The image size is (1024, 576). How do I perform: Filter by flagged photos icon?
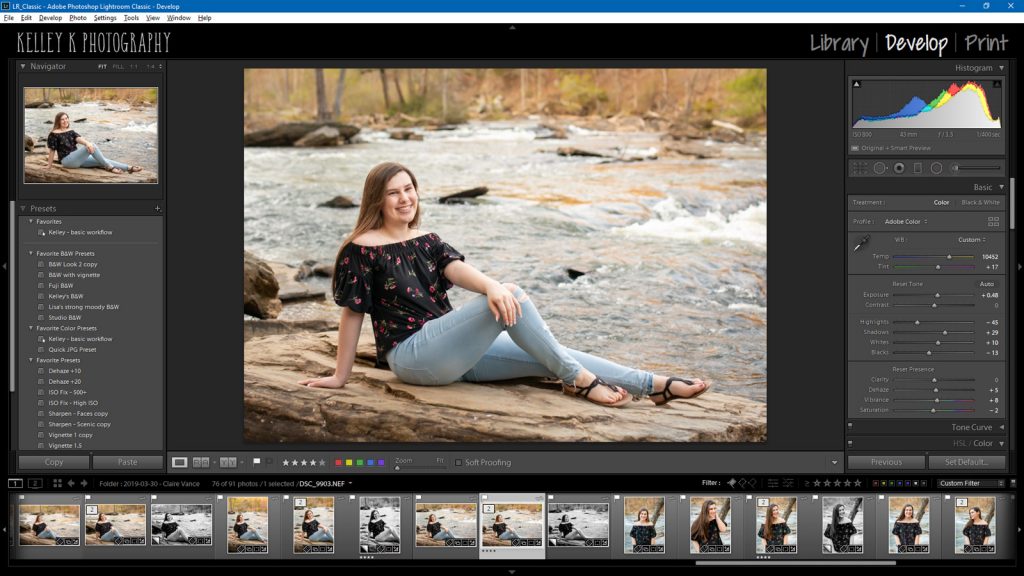click(732, 483)
